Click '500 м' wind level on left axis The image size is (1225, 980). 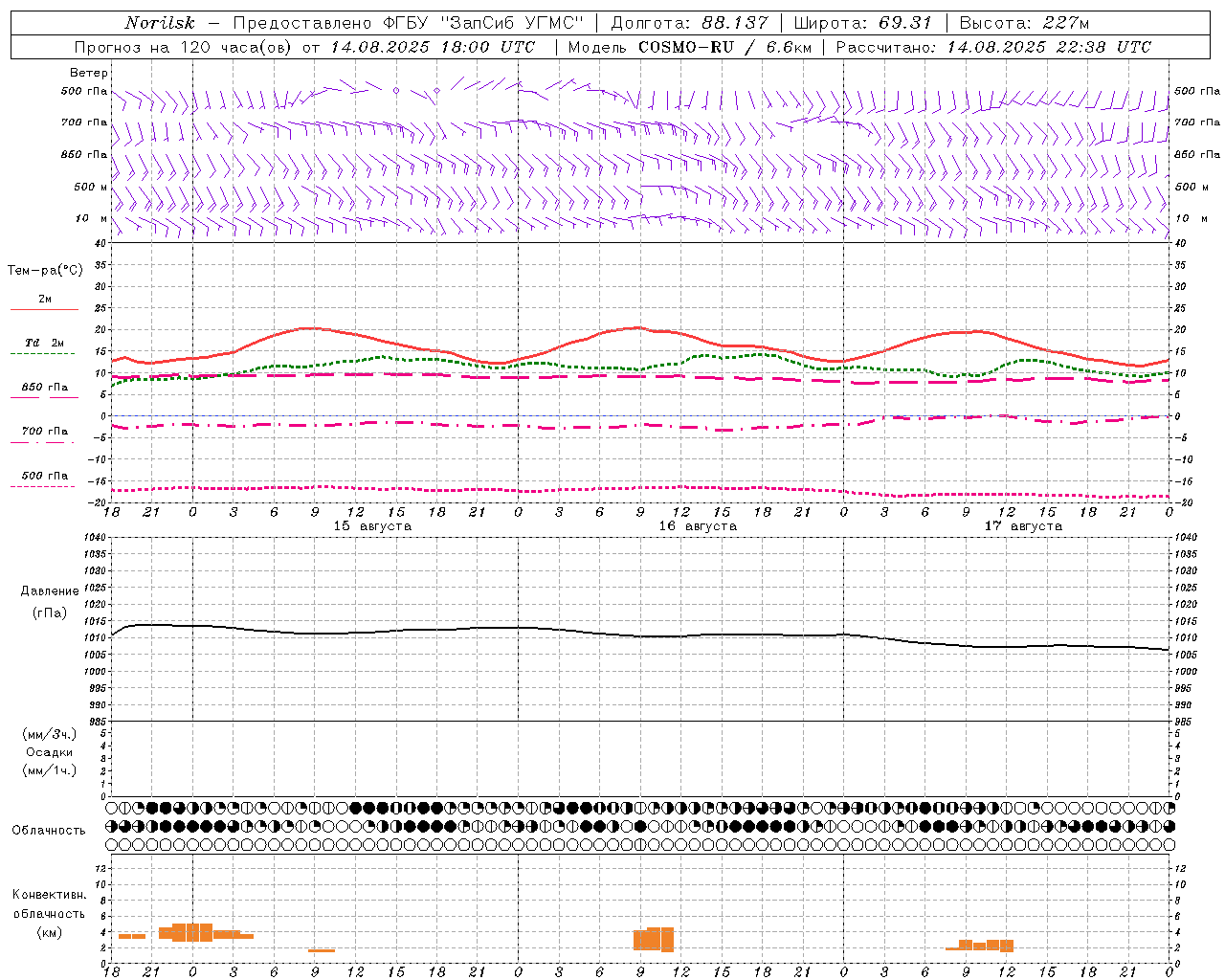coord(91,187)
